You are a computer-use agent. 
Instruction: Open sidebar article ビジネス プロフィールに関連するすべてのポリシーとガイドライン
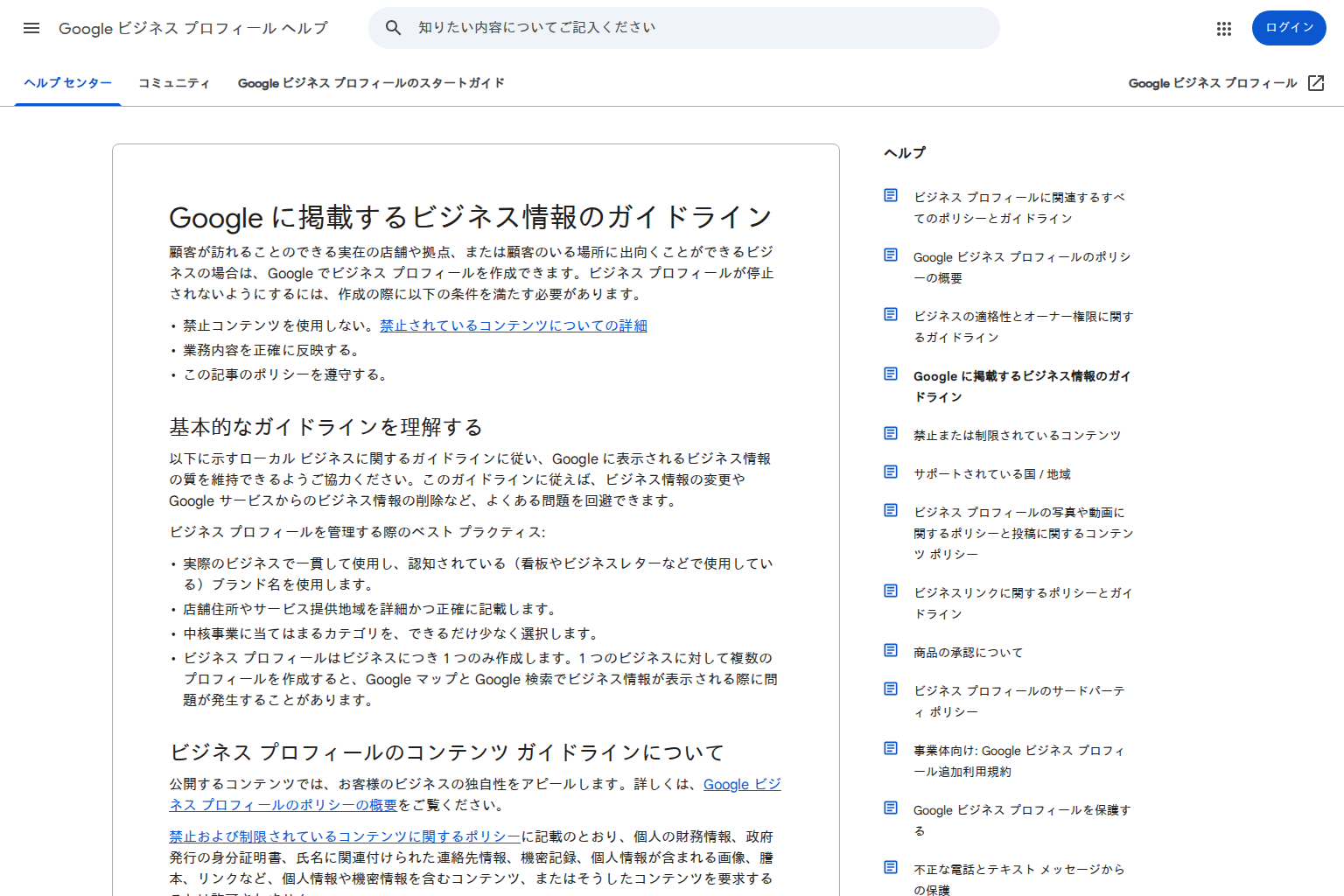click(1020, 207)
